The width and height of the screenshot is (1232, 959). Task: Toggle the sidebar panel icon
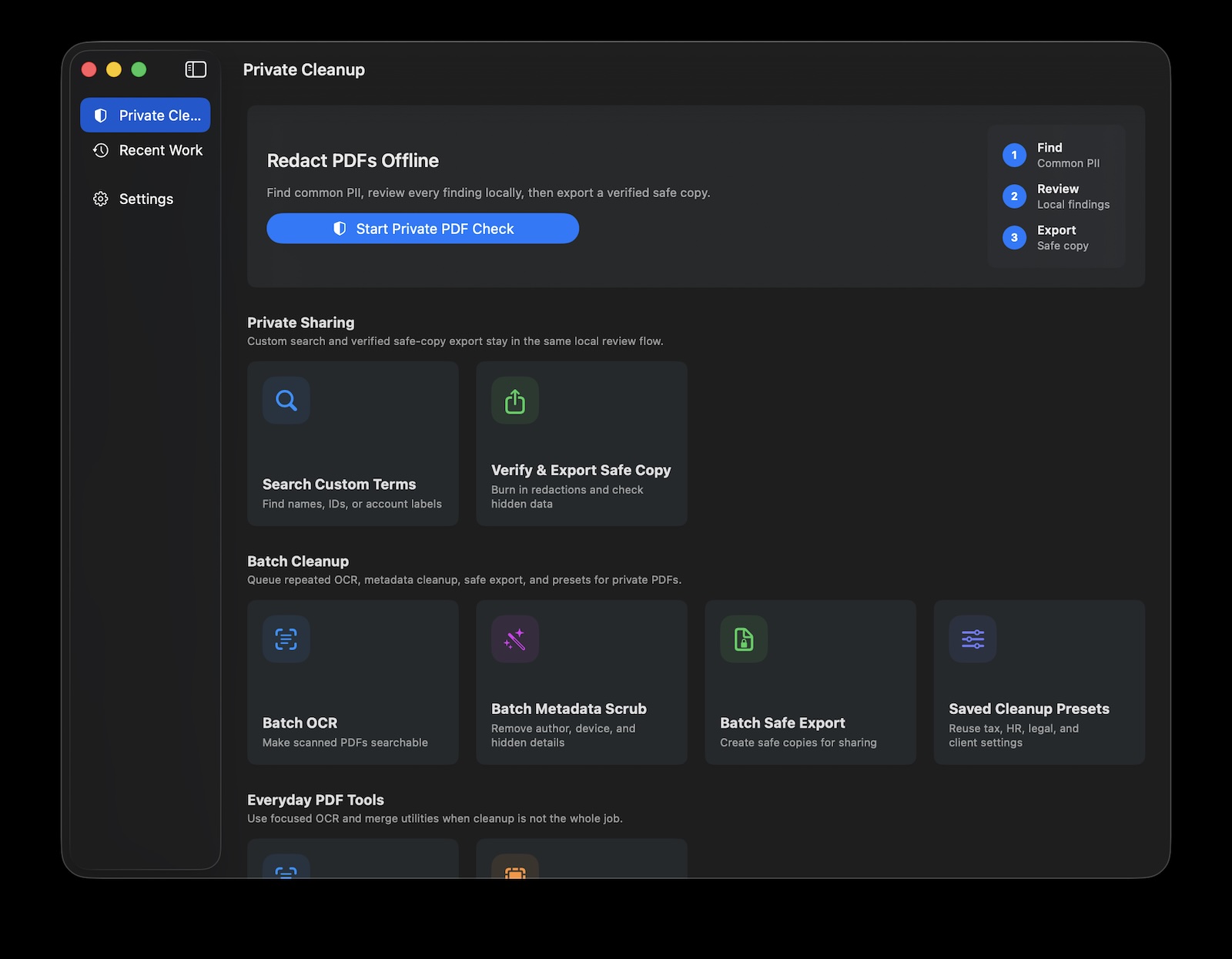point(196,69)
